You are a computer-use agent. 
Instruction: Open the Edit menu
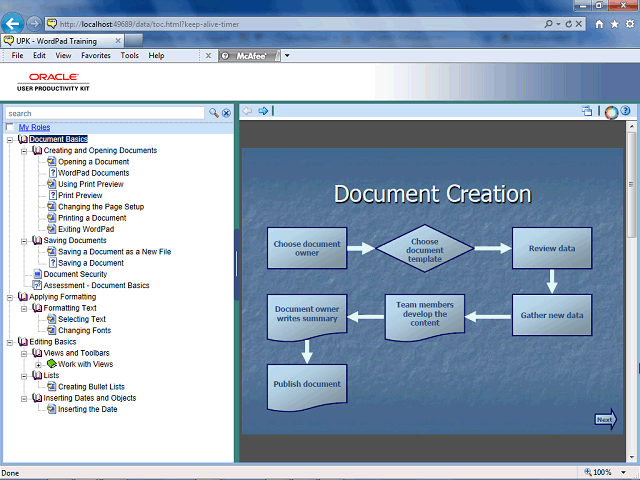click(39, 56)
